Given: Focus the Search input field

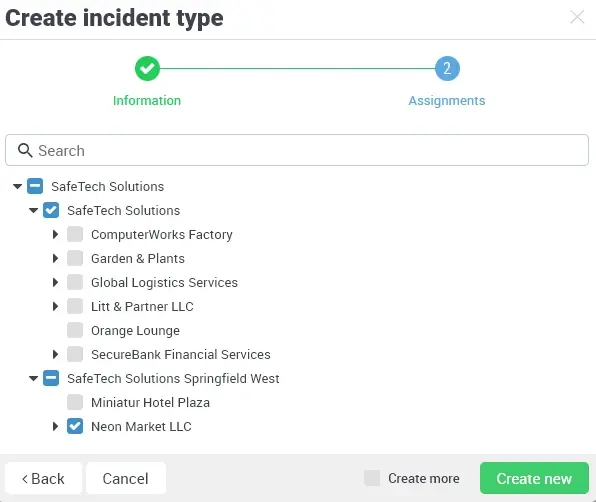Looking at the screenshot, I should [x=297, y=150].
